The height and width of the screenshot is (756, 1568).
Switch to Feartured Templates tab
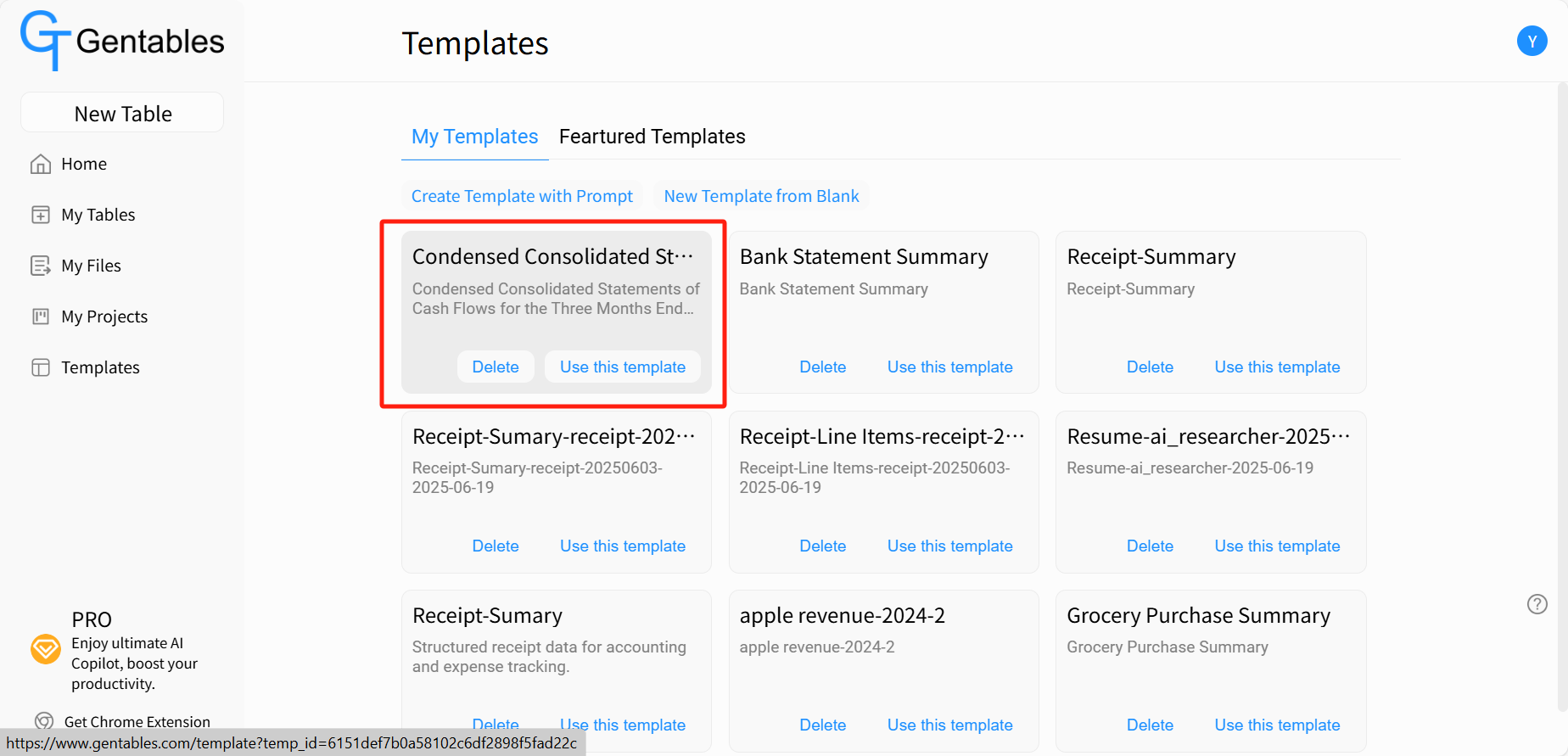pos(652,137)
